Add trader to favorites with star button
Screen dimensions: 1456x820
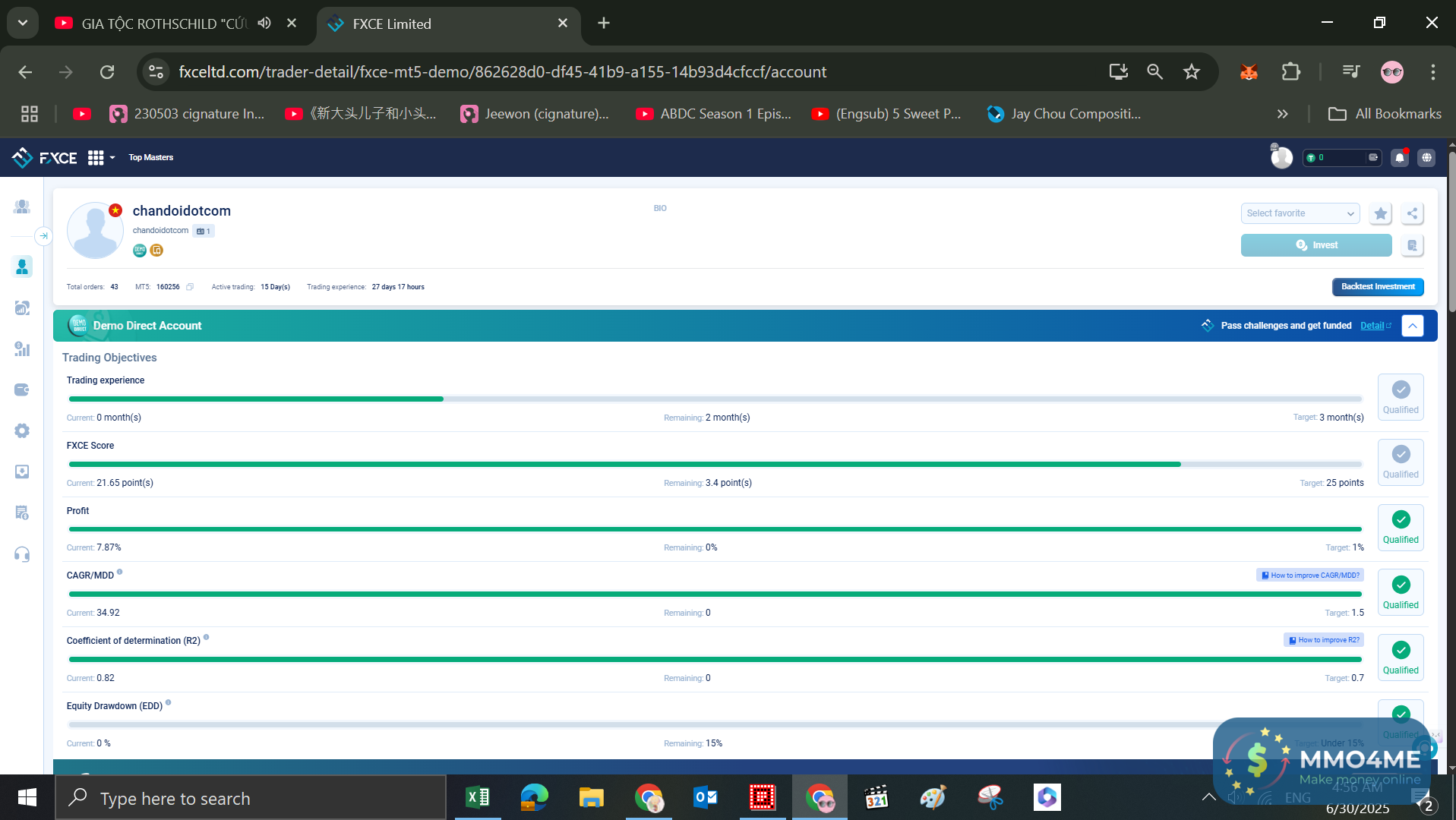[x=1381, y=213]
